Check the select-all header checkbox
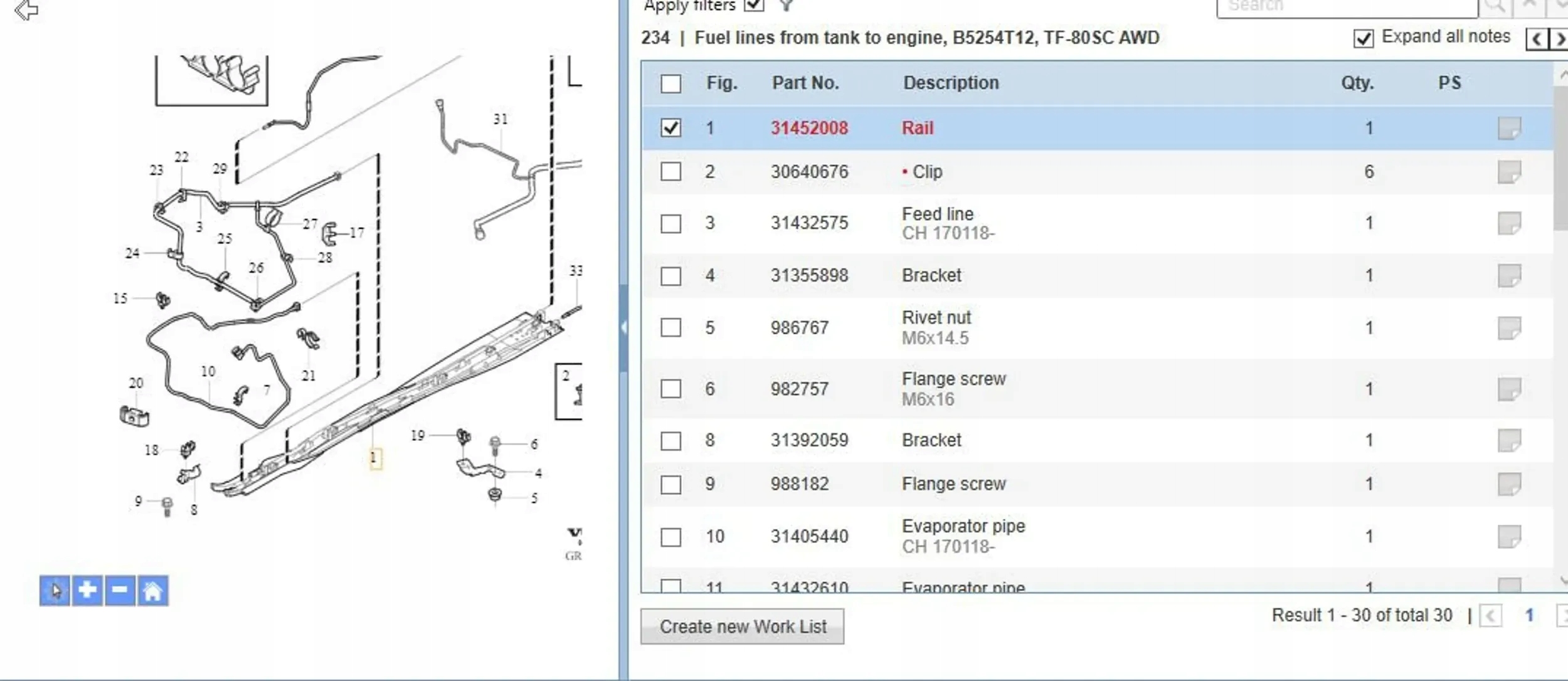 tap(670, 83)
